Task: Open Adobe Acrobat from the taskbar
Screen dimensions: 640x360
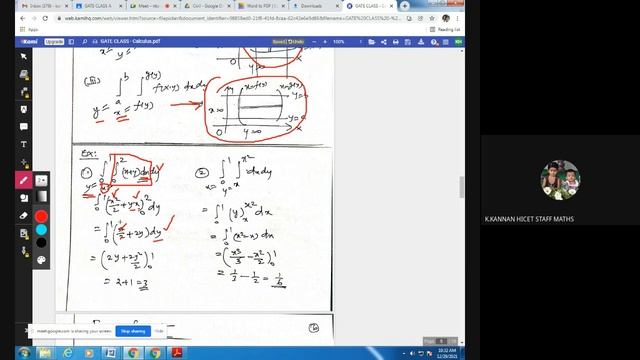Action: coord(177,353)
